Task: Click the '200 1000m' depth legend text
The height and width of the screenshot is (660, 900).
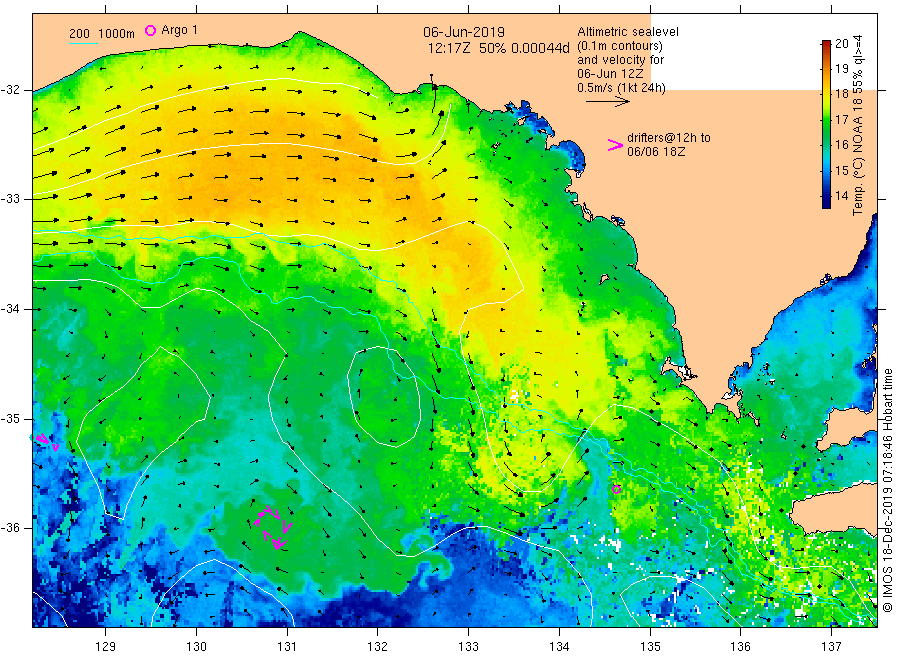Action: tap(102, 34)
